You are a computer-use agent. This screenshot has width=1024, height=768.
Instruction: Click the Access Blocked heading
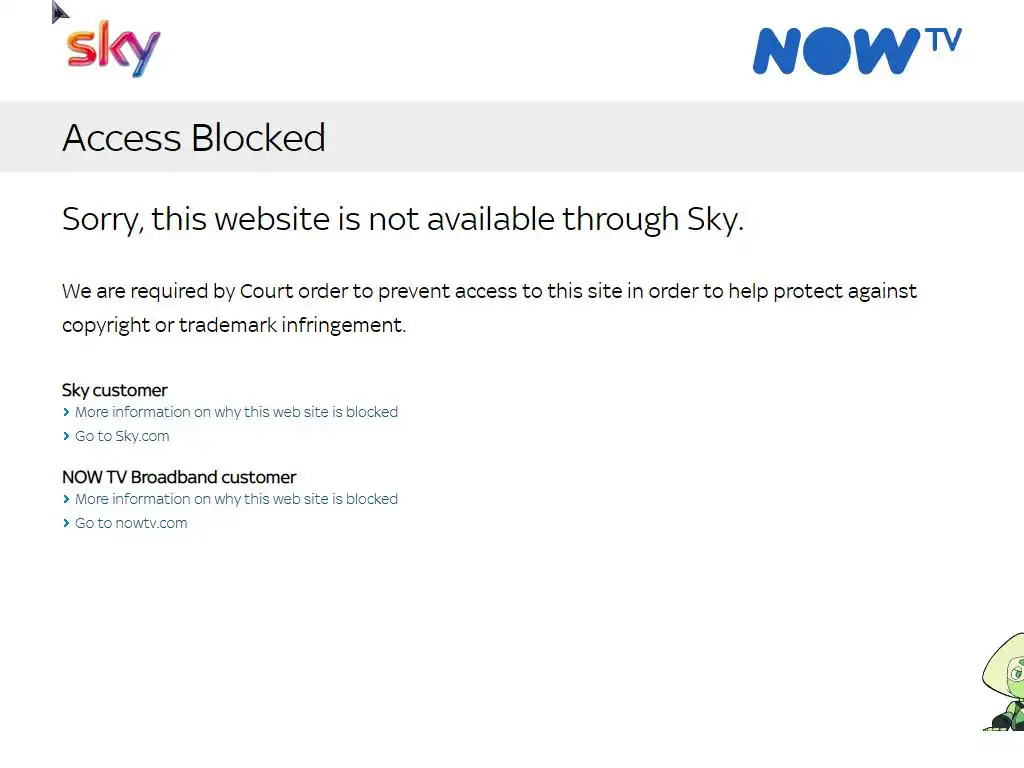(194, 138)
